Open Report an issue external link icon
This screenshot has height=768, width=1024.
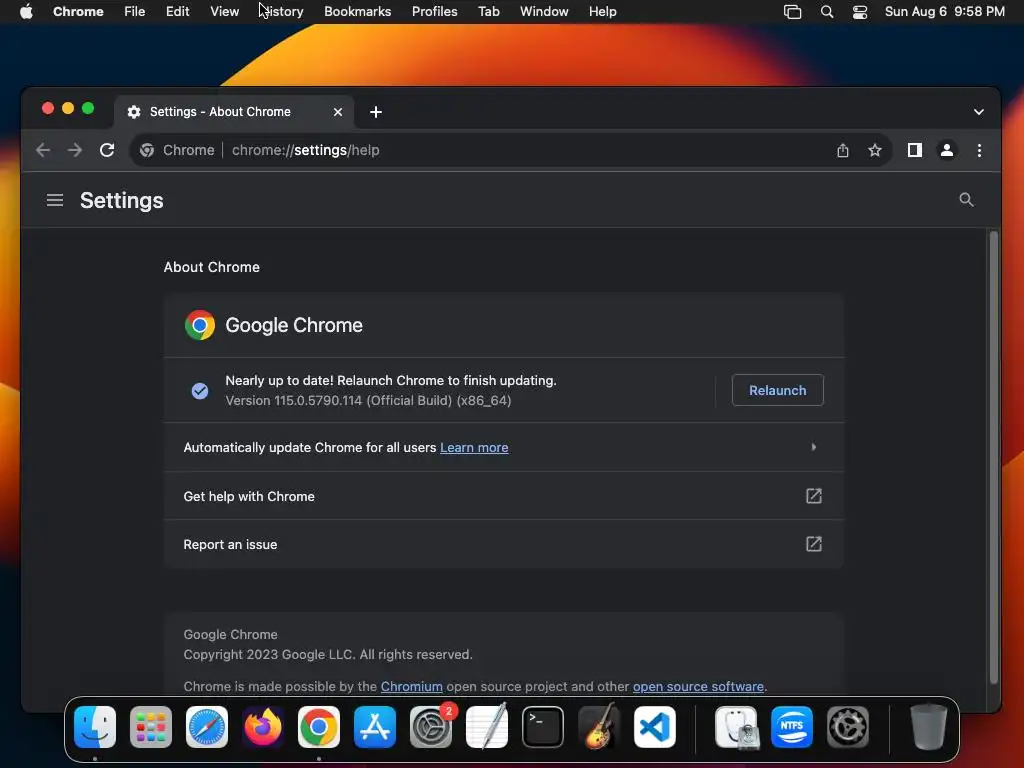(814, 544)
